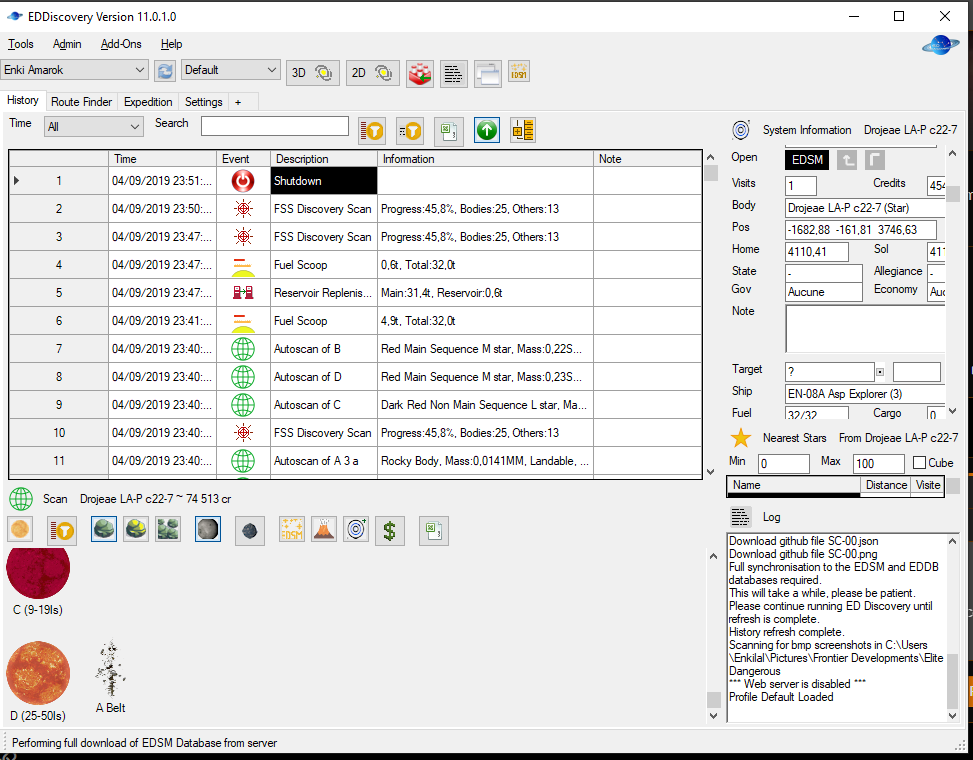This screenshot has width=973, height=760.
Task: Click the EDSM stars icon in Scan toolbar
Action: [x=292, y=529]
